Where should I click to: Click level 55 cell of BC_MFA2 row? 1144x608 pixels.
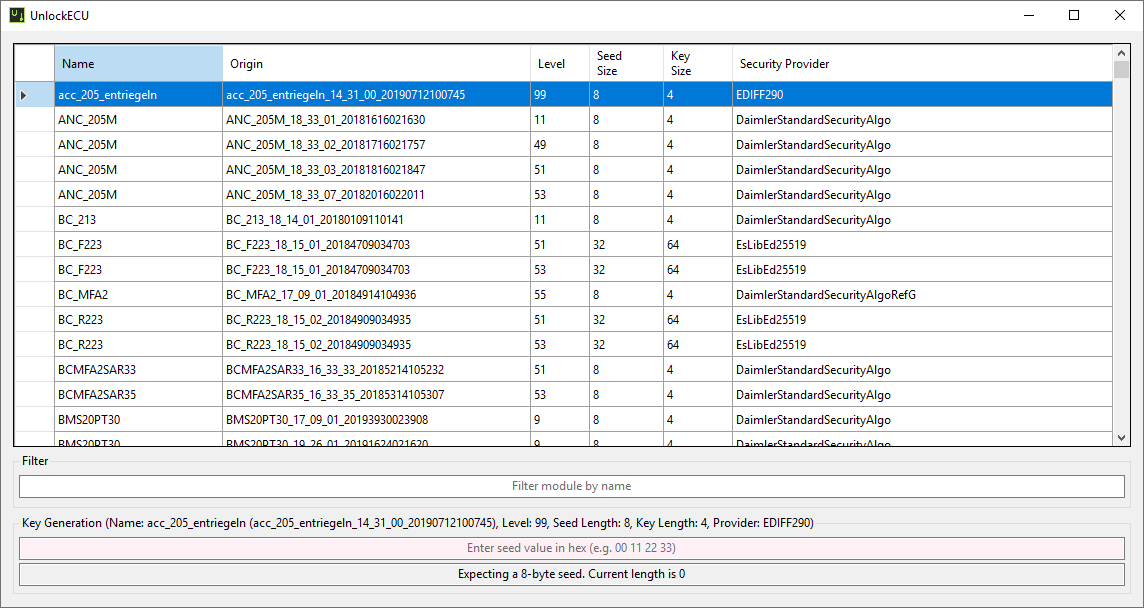560,294
